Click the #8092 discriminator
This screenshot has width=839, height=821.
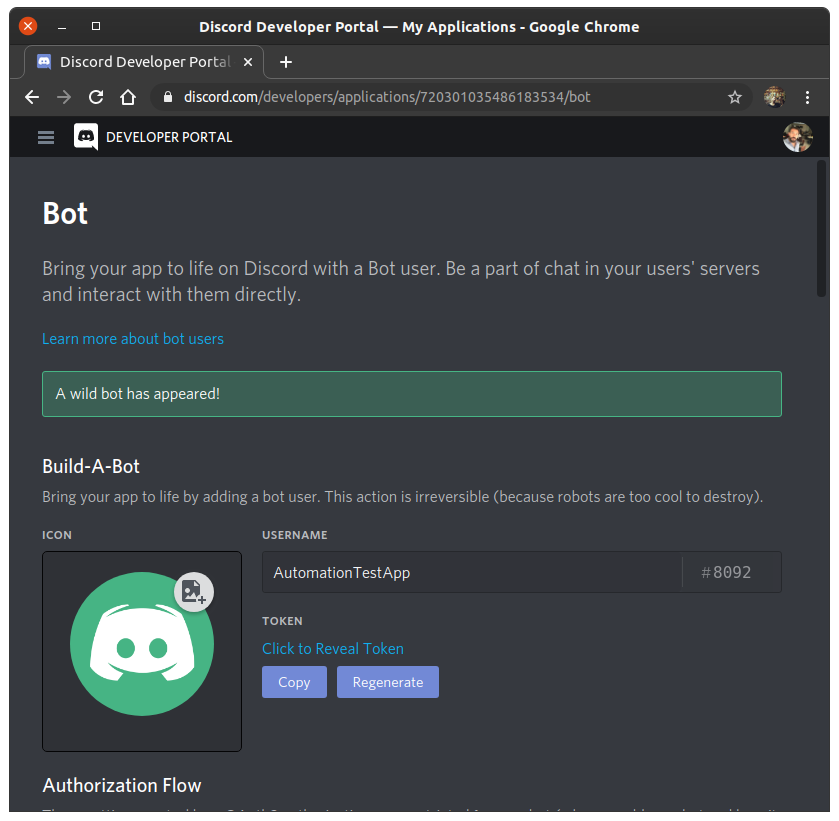point(726,572)
